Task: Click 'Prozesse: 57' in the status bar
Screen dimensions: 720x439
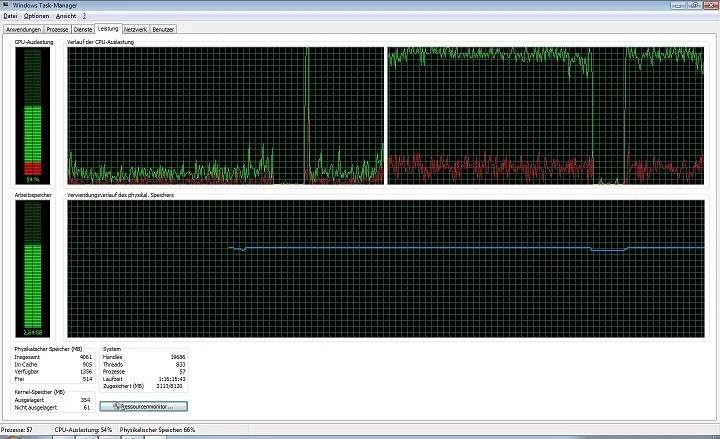Action: [17, 430]
